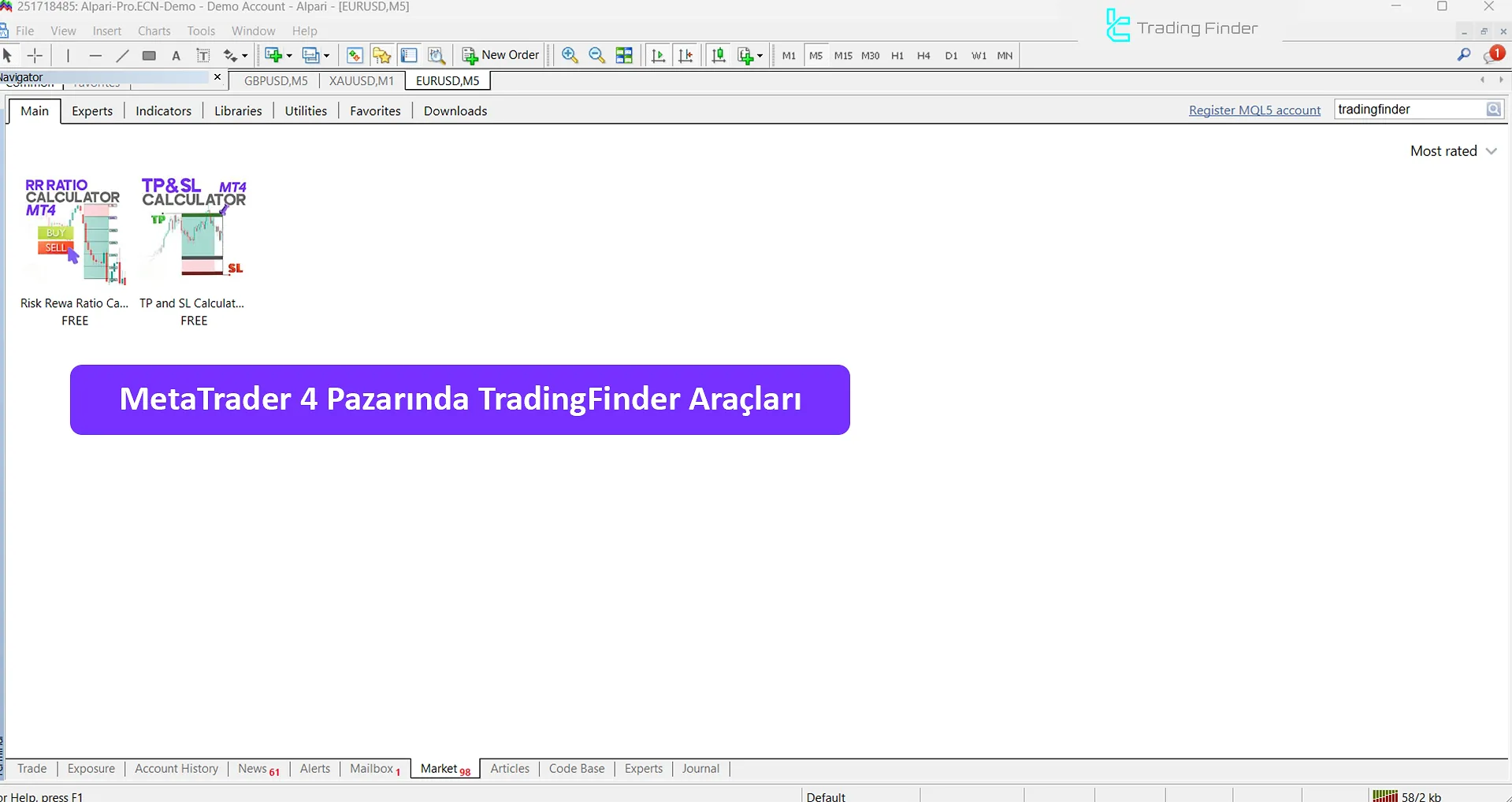Image resolution: width=1512 pixels, height=802 pixels.
Task: Expand the new chart dropdown arrow
Action: point(289,56)
